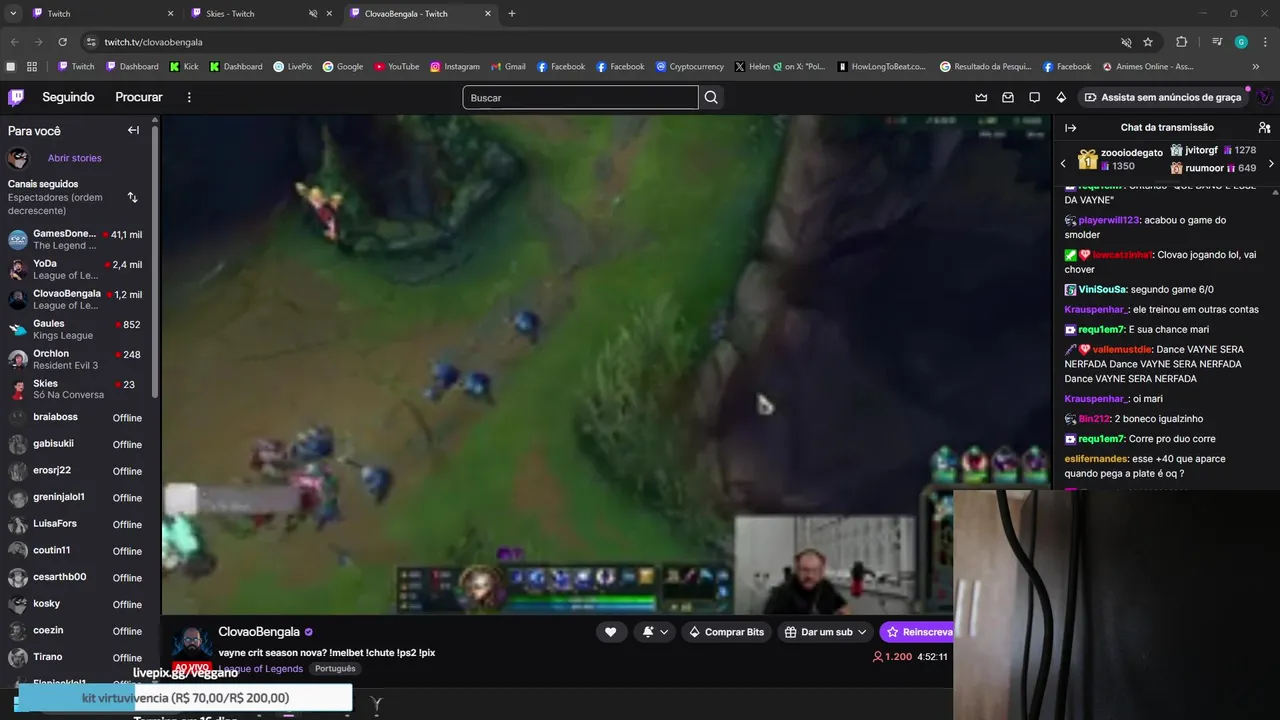Go to Procurar browse page
The image size is (1280, 720).
point(139,97)
